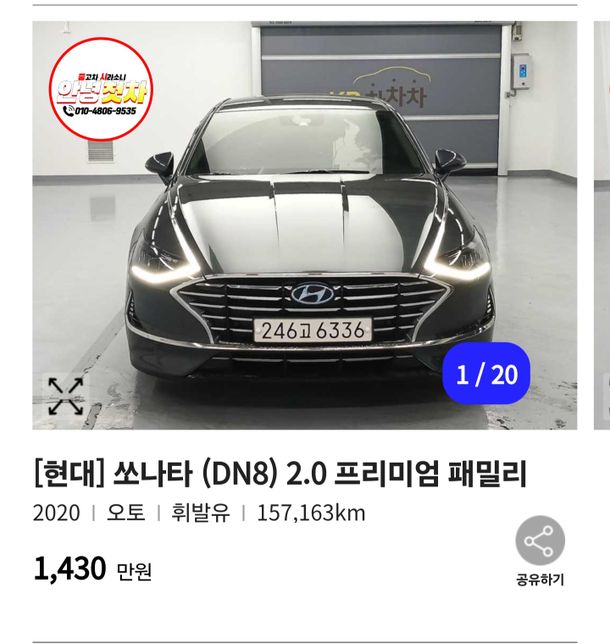Click the 휘발유 fuel type label
Screen dimensions: 610x644
[x=200, y=513]
